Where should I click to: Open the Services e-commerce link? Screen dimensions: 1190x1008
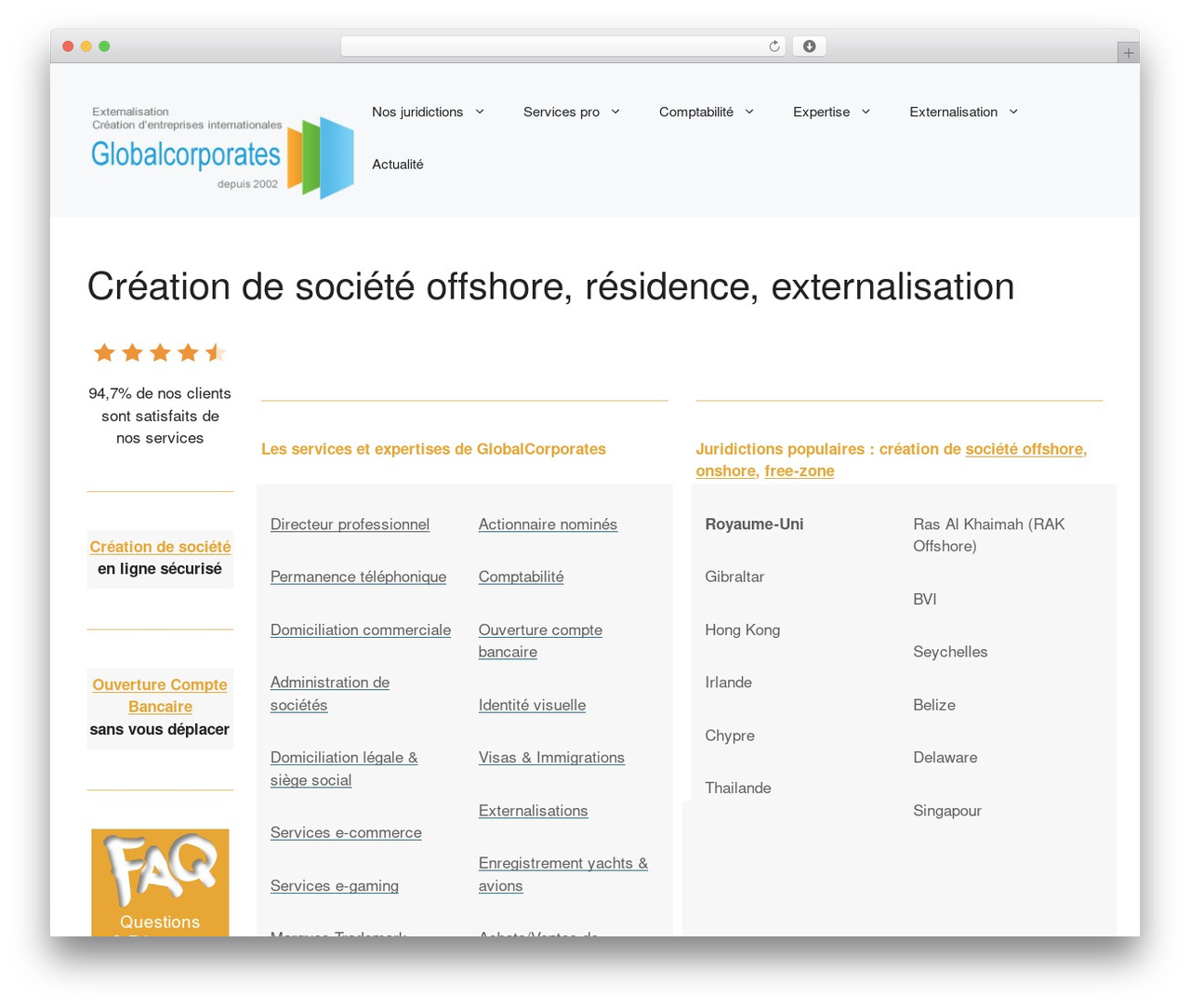pos(346,833)
